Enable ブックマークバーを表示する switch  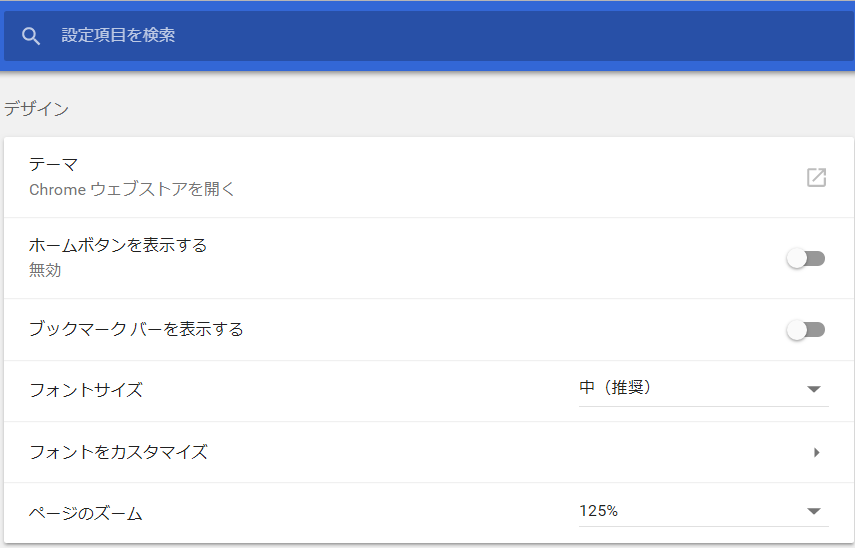[x=805, y=329]
